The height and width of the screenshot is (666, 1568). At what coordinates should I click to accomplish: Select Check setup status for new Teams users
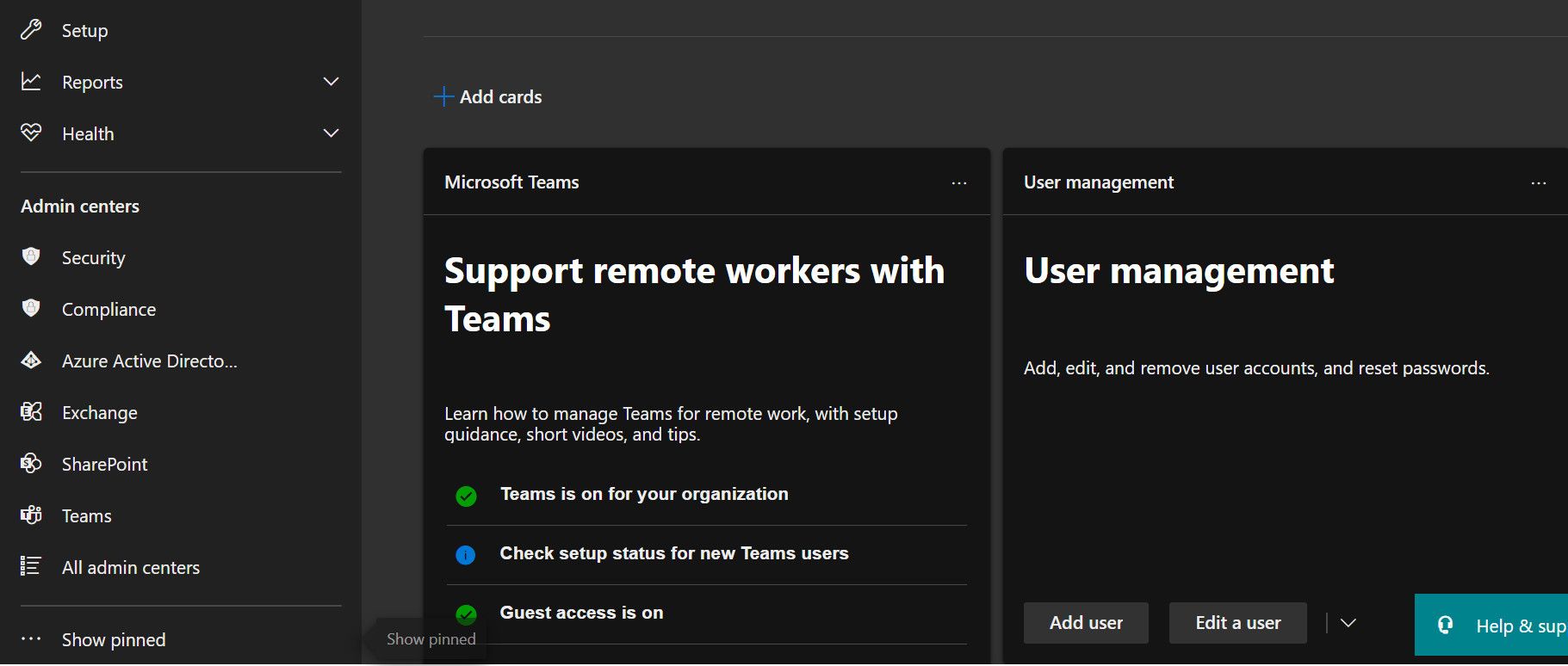pos(673,553)
